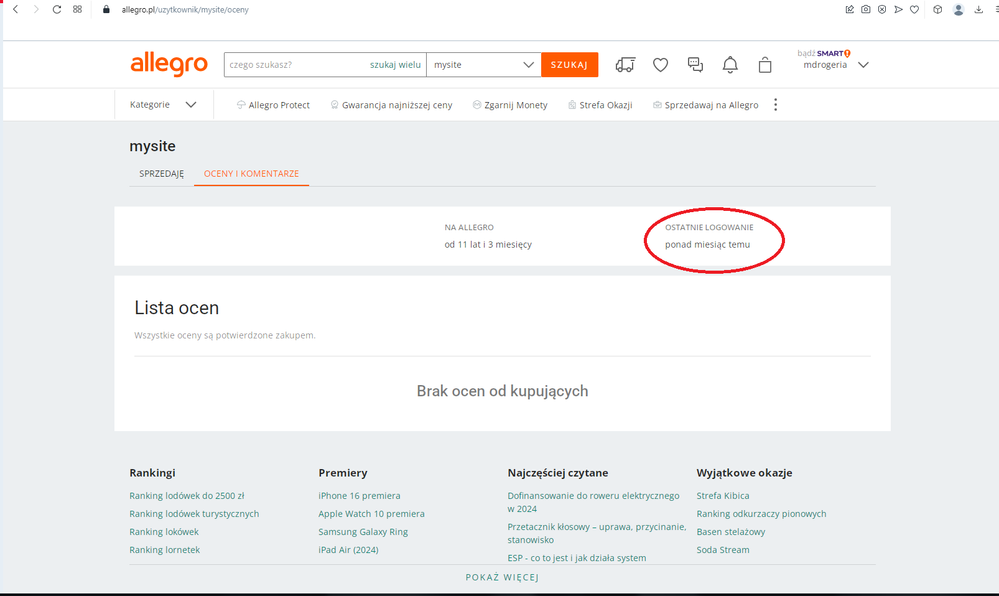
Task: Select the 'OCENY I KOMENTARZE' tab
Action: (x=251, y=173)
